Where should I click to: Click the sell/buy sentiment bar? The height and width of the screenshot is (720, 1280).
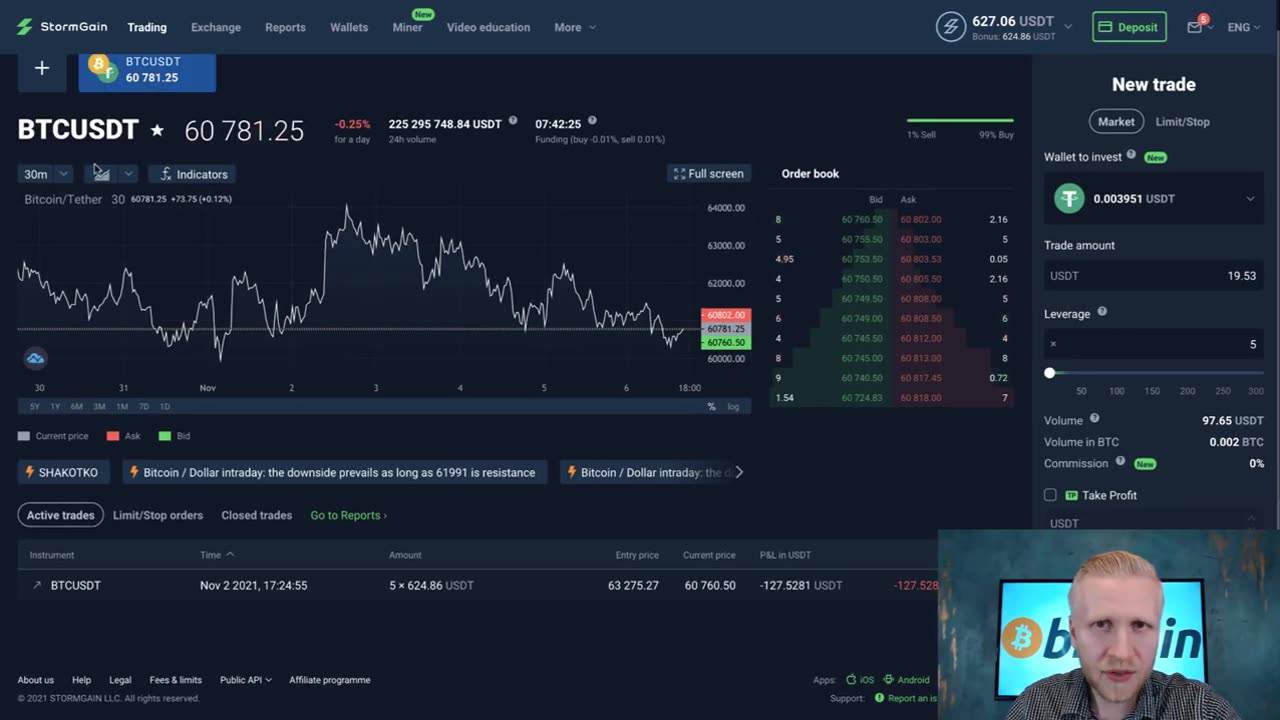click(x=960, y=121)
